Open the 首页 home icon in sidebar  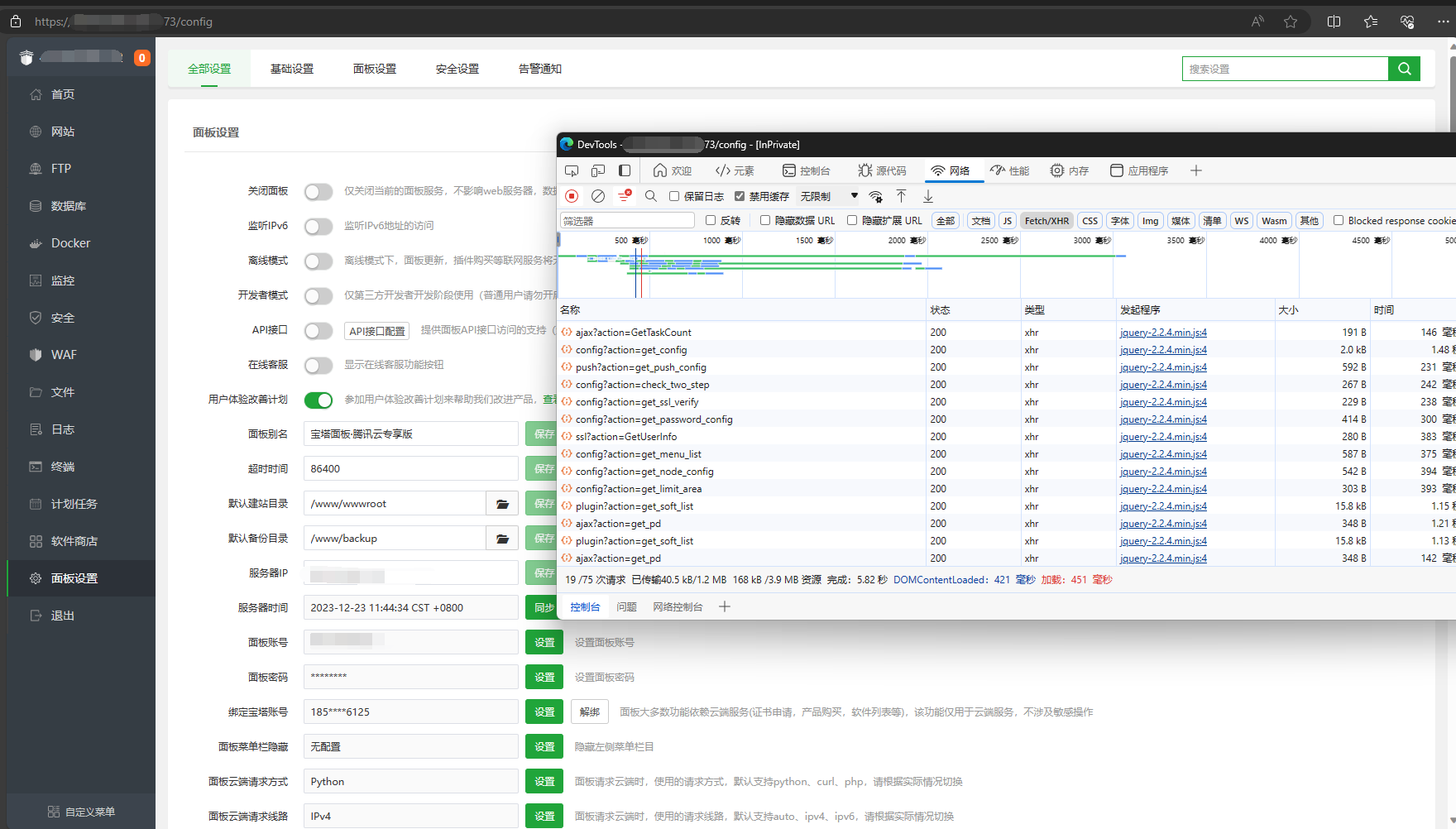36,94
